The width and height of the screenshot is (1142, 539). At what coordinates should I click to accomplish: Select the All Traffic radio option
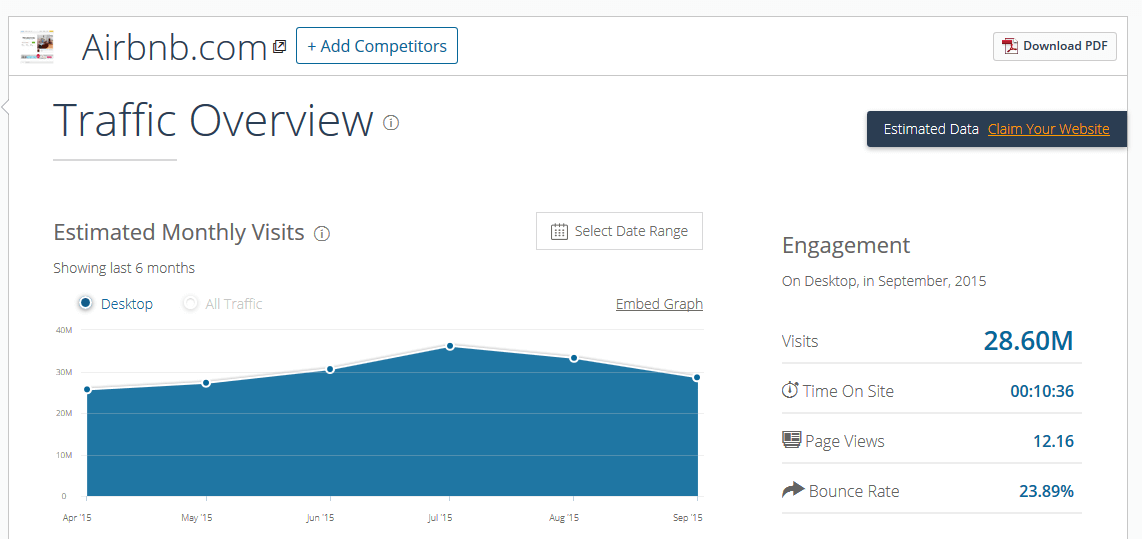coord(191,303)
